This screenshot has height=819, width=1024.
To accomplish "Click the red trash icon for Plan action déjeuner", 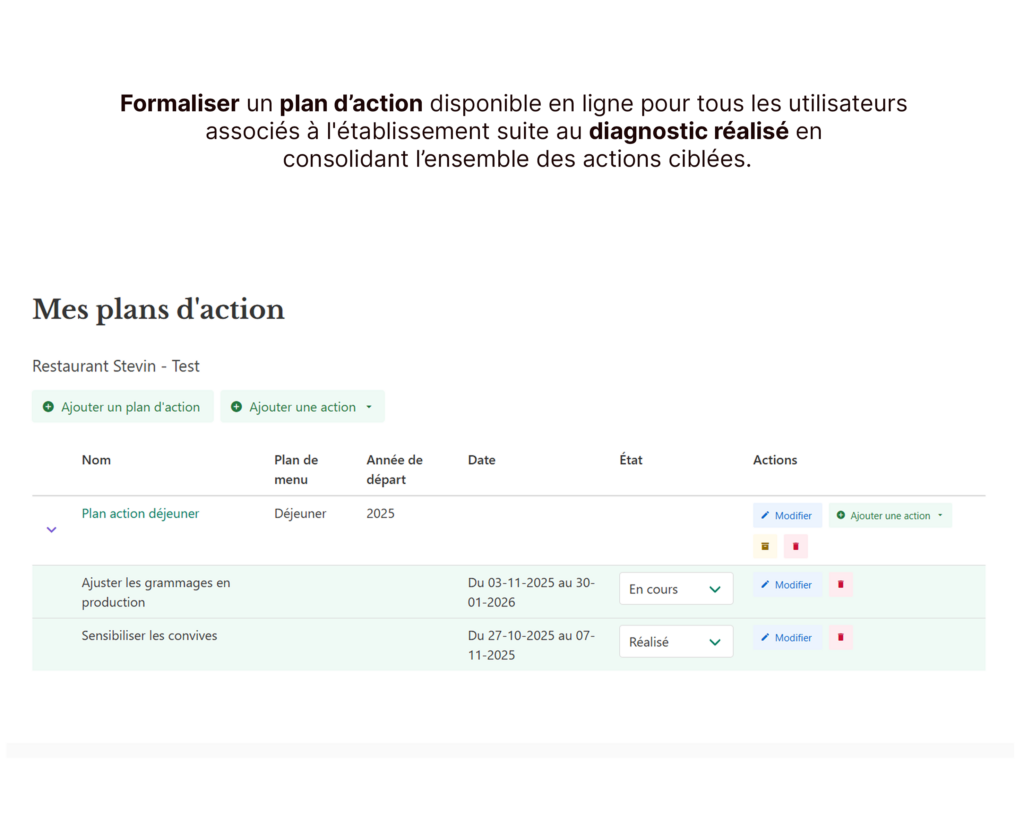I will click(x=795, y=546).
